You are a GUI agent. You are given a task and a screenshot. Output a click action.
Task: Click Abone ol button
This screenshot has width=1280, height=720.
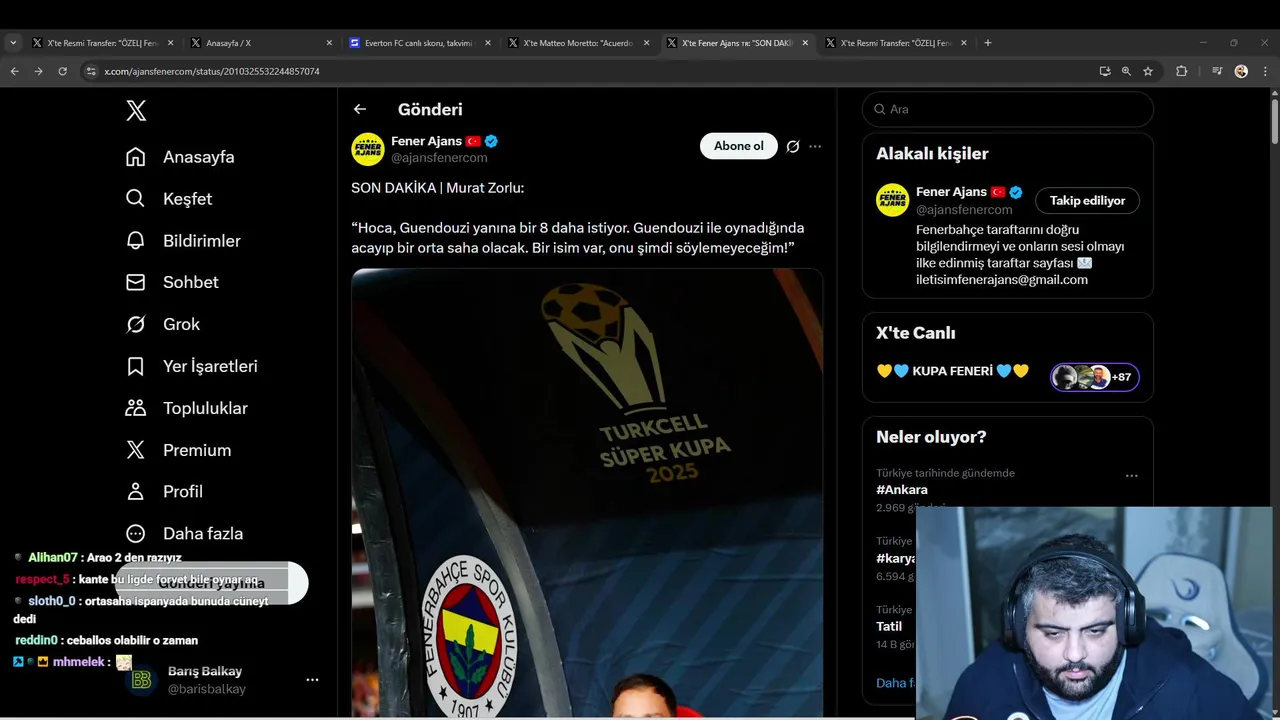pos(738,146)
